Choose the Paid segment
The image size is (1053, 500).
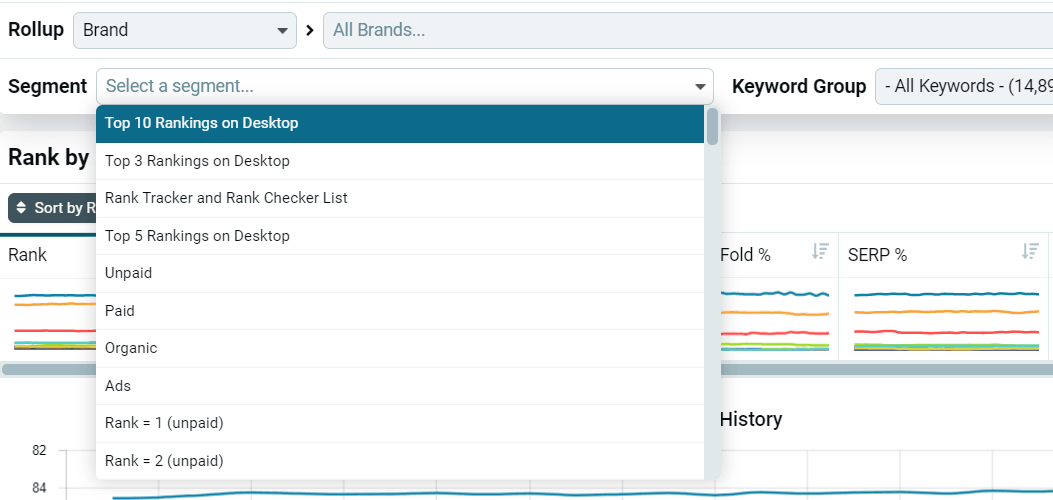pos(400,311)
